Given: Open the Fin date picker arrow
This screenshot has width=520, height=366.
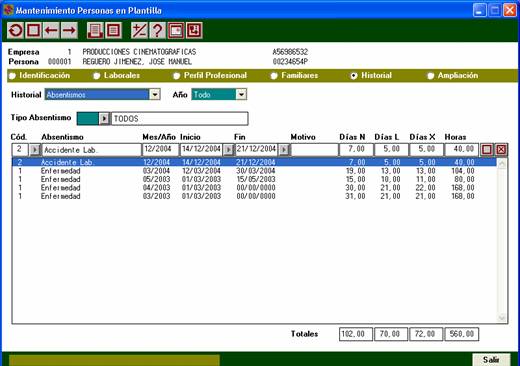Looking at the screenshot, I should [284, 150].
